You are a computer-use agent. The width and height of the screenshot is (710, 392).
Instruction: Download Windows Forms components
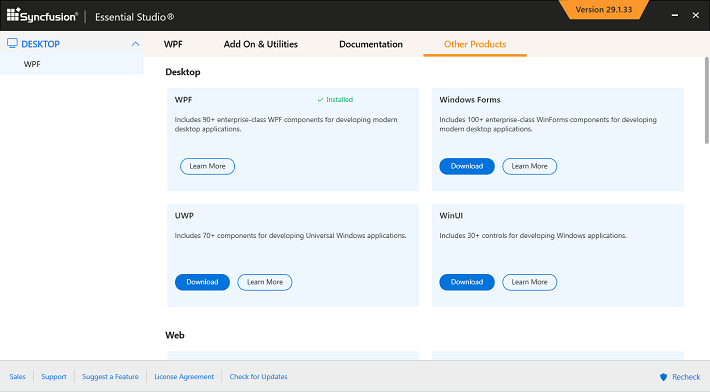[467, 166]
